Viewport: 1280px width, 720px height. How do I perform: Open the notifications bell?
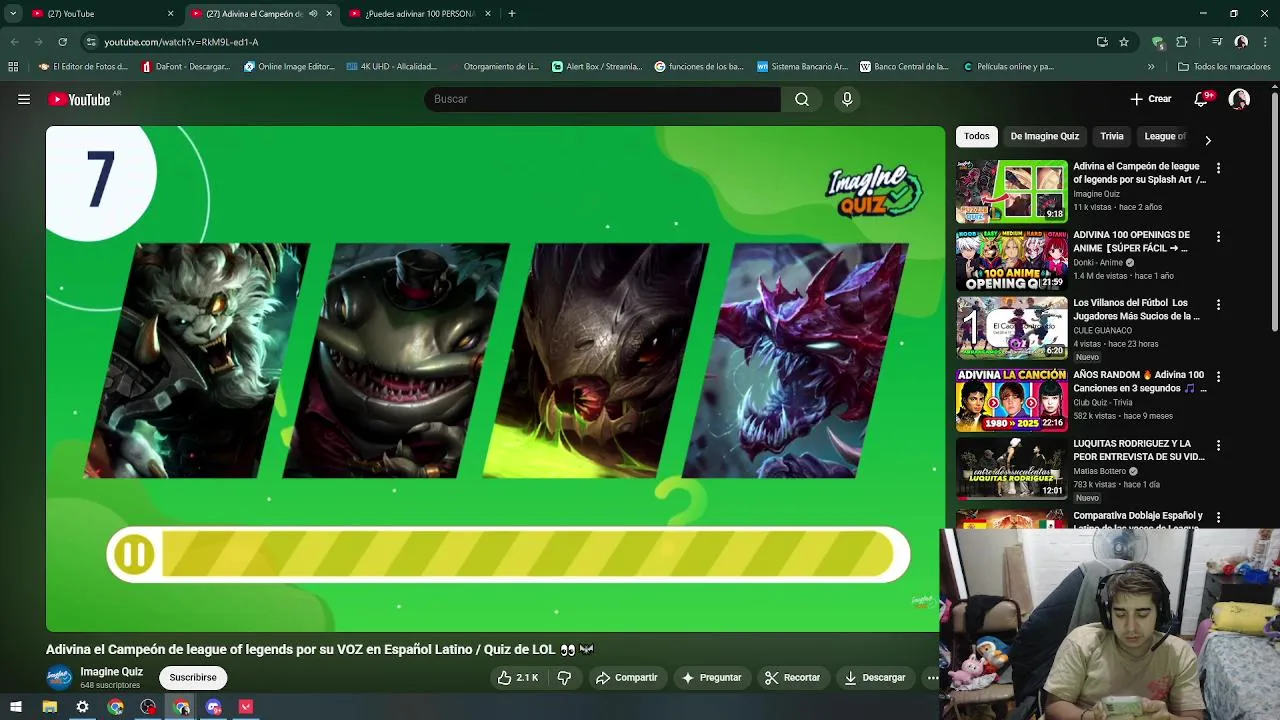1202,99
